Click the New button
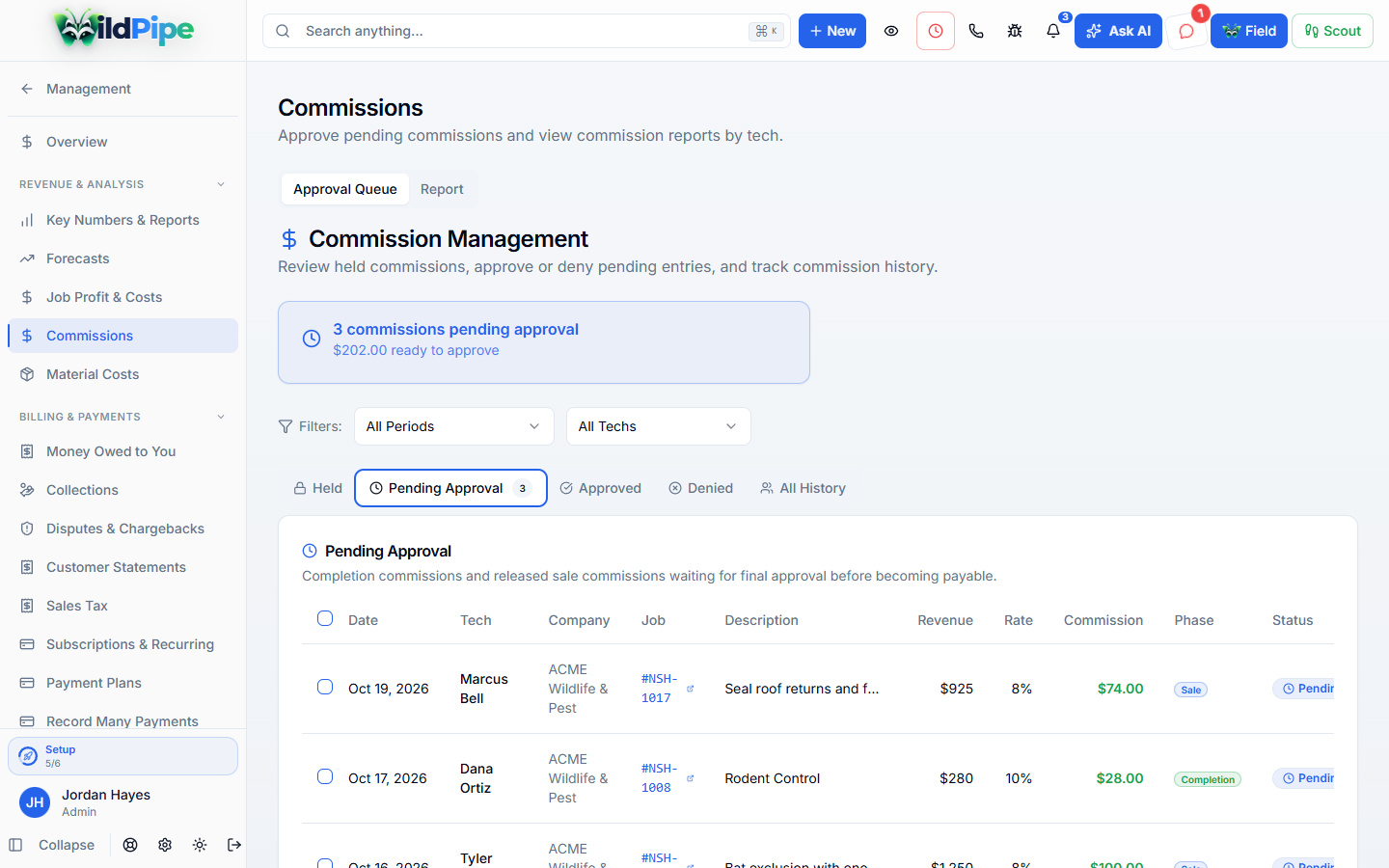The image size is (1389, 868). (x=832, y=31)
